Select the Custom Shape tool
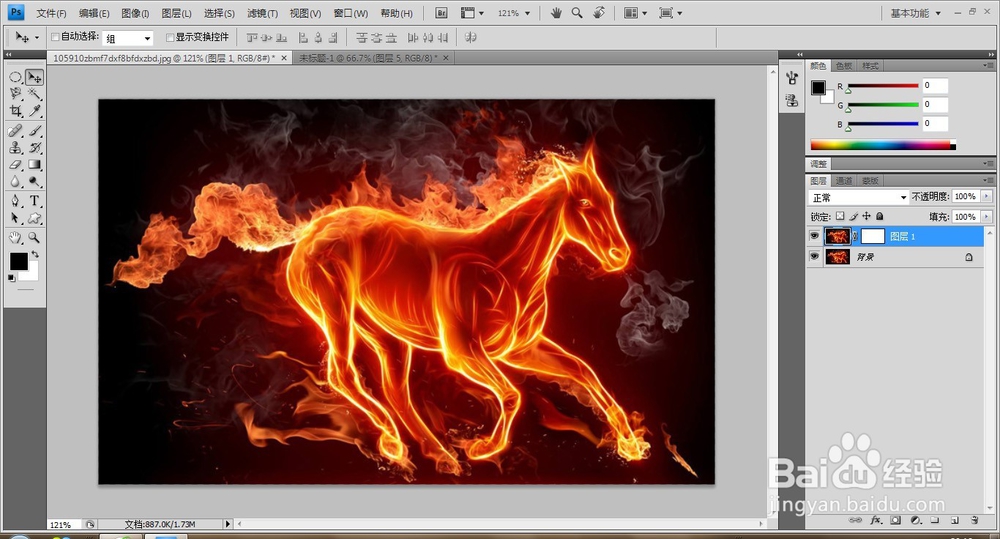The image size is (1000, 539). coord(34,218)
